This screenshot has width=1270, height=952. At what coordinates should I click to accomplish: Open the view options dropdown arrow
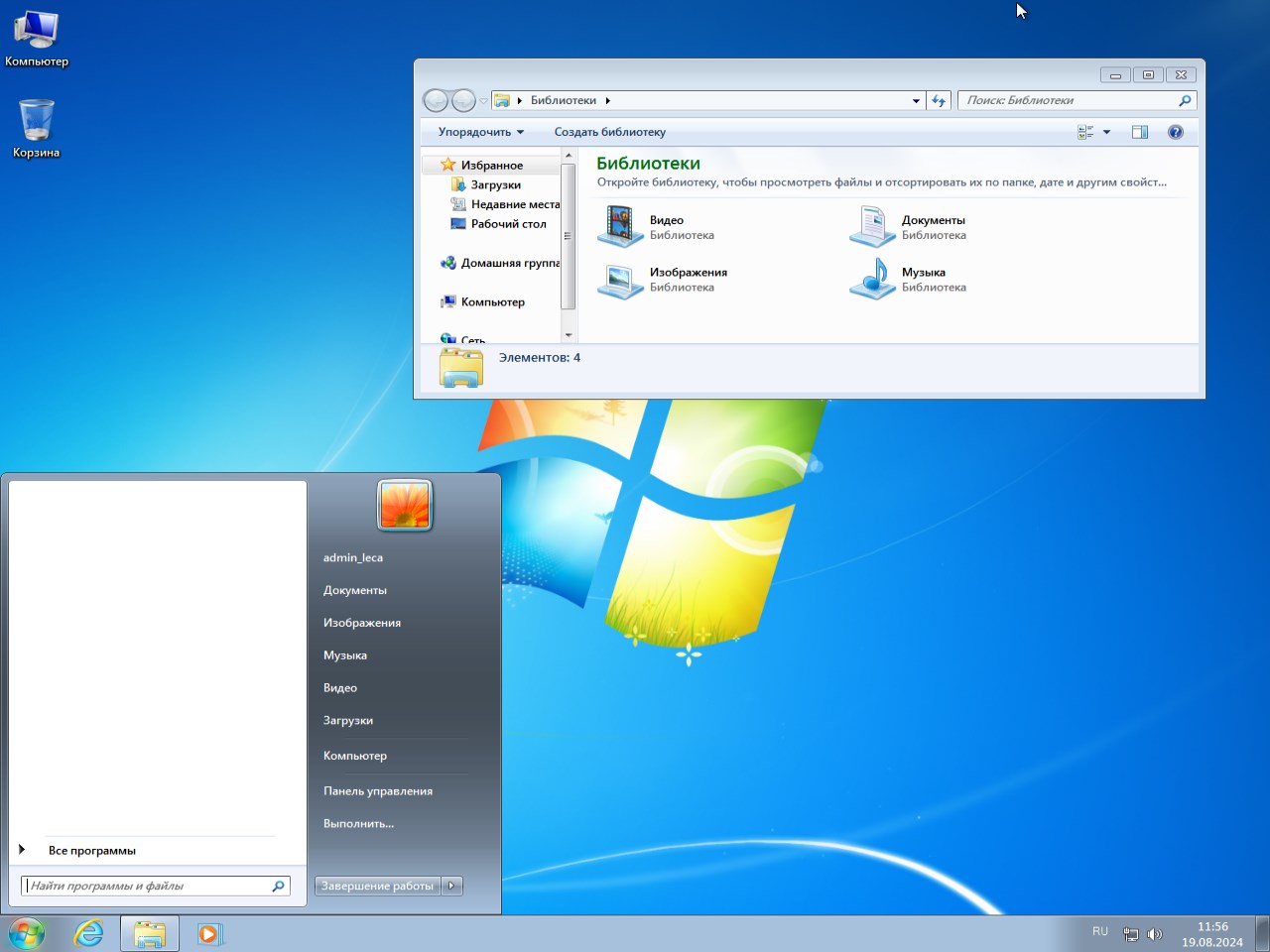(x=1106, y=132)
